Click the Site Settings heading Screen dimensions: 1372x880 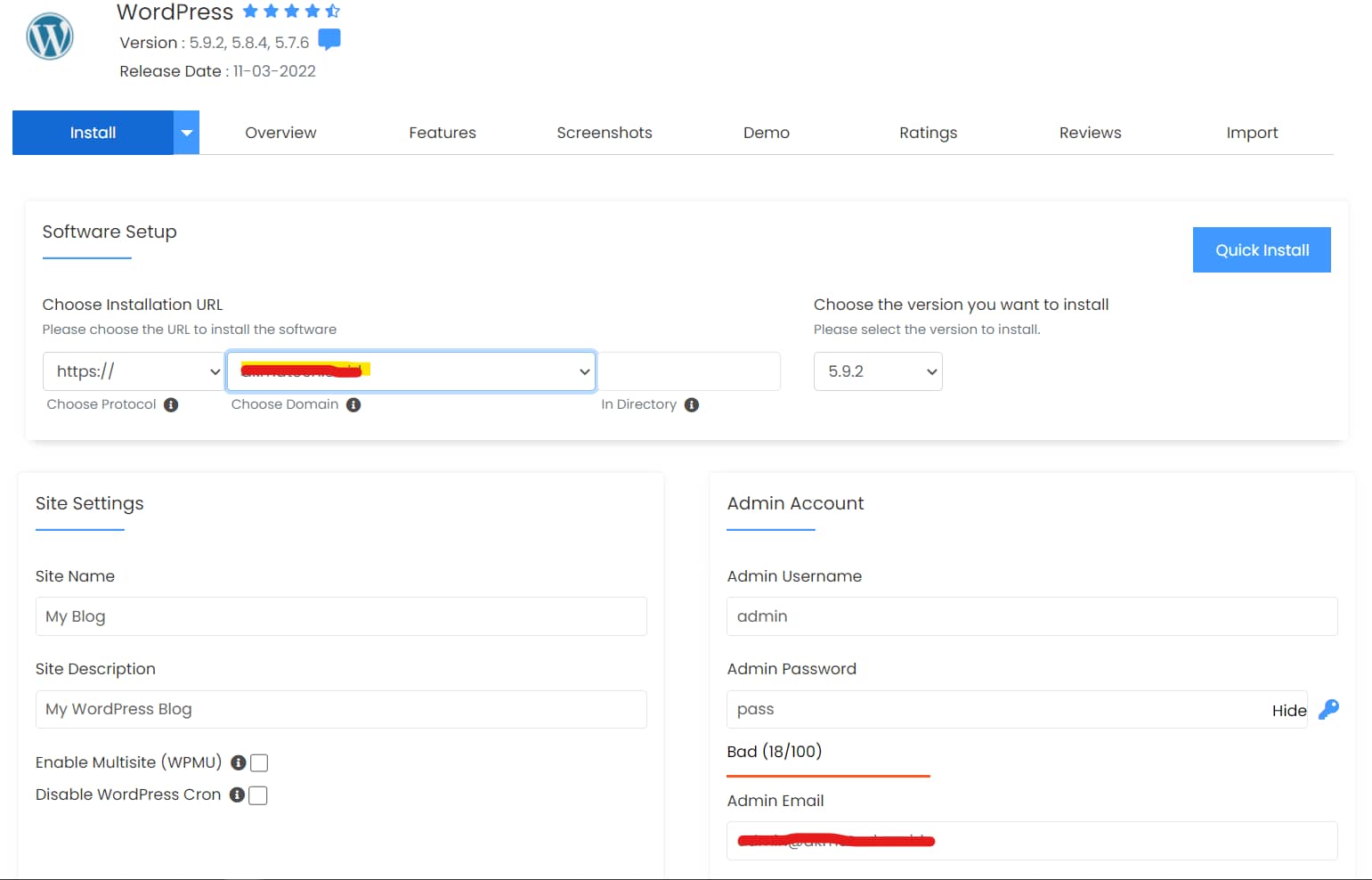pos(90,503)
